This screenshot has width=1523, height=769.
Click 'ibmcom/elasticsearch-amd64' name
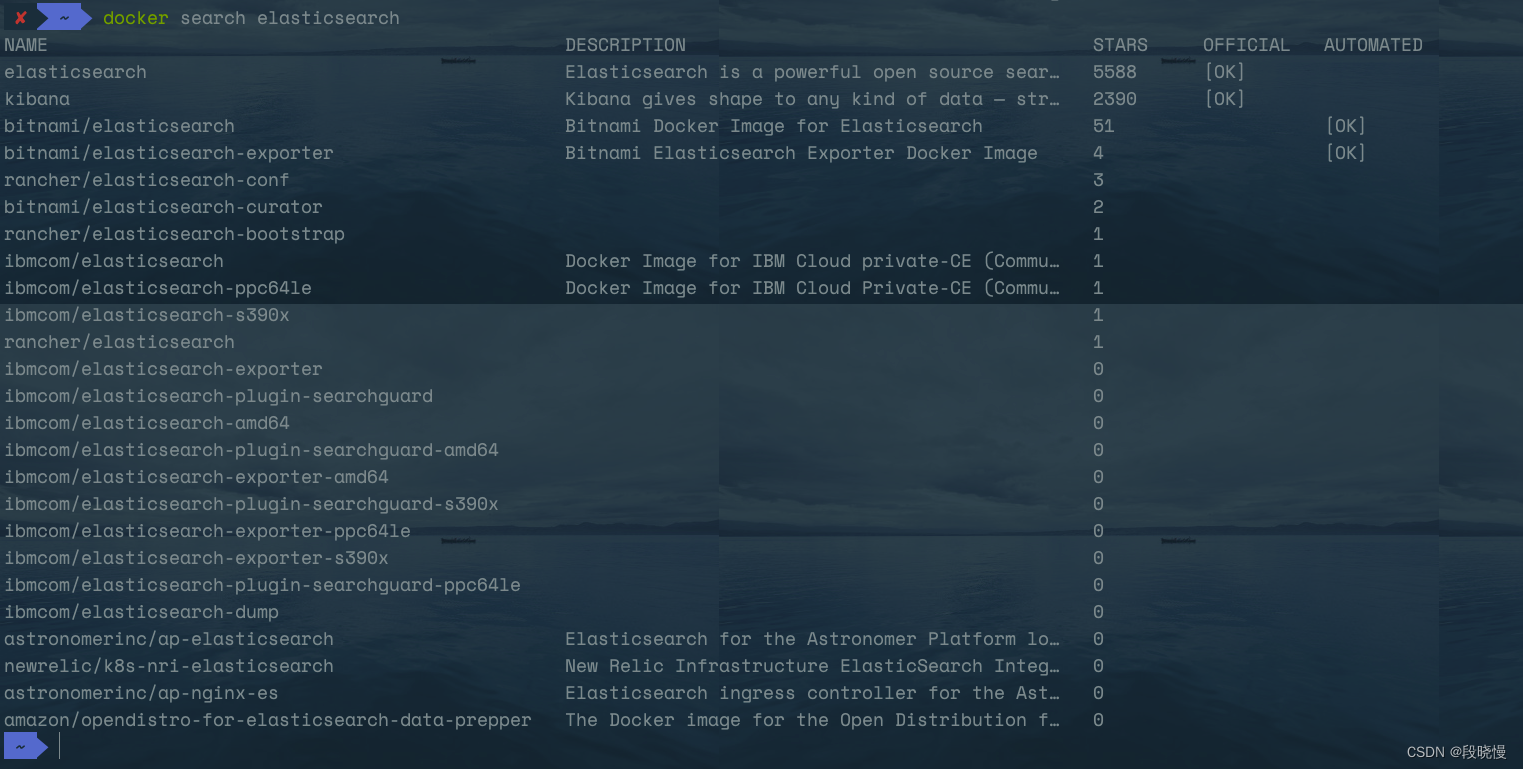[x=147, y=423]
